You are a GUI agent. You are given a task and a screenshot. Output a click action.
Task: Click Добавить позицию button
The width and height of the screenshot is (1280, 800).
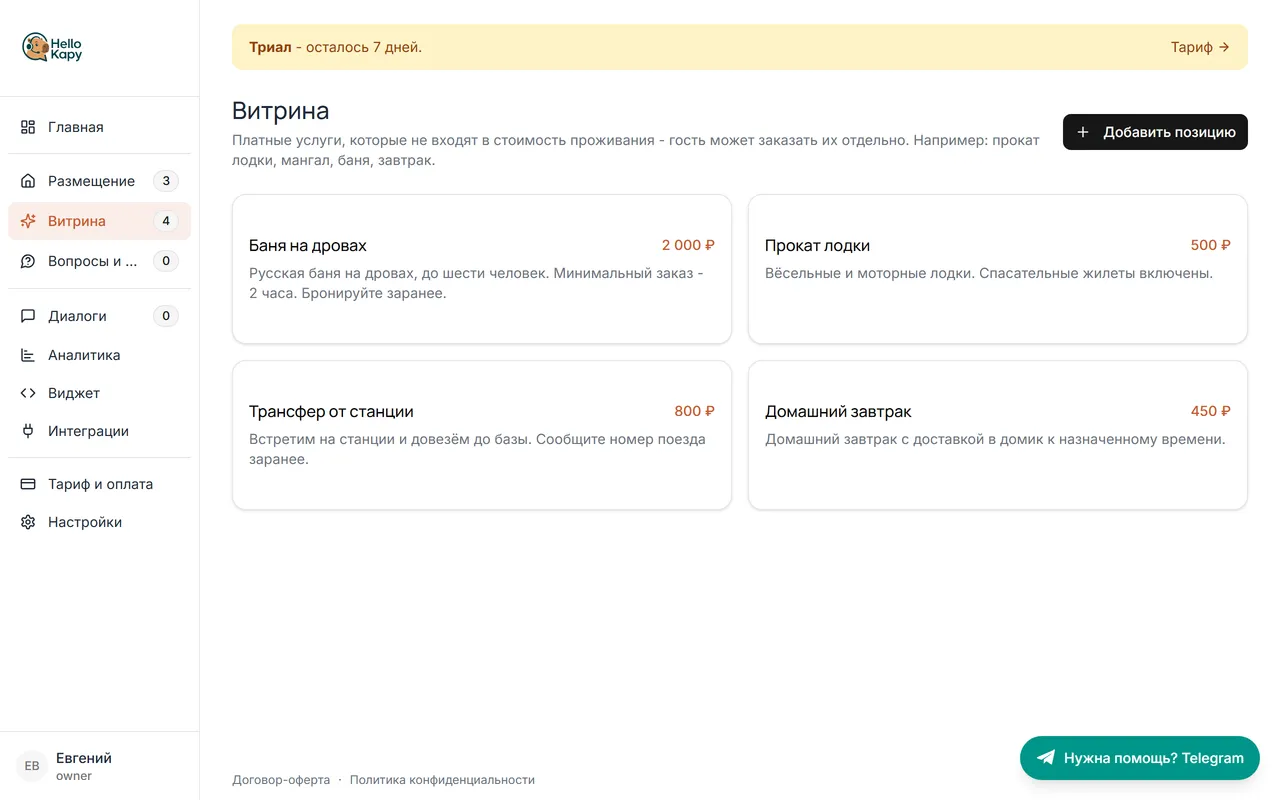coord(1155,132)
